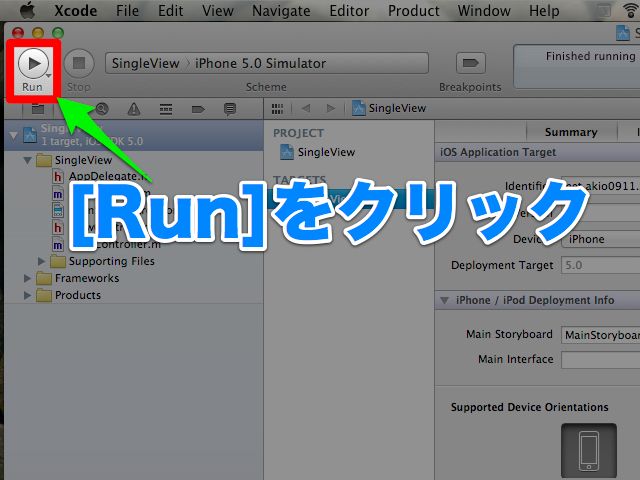Select the AppDelegate.h file
This screenshot has width=640, height=480.
107,176
